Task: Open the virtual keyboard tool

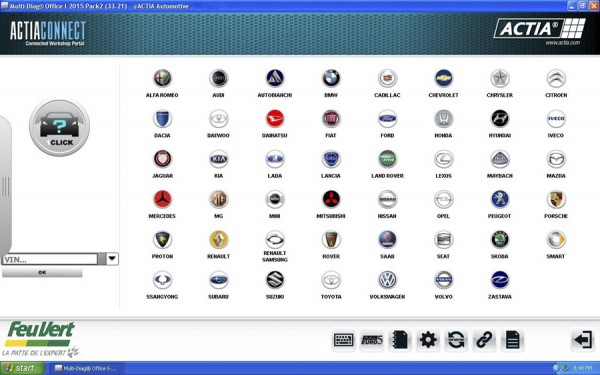Action: point(344,340)
